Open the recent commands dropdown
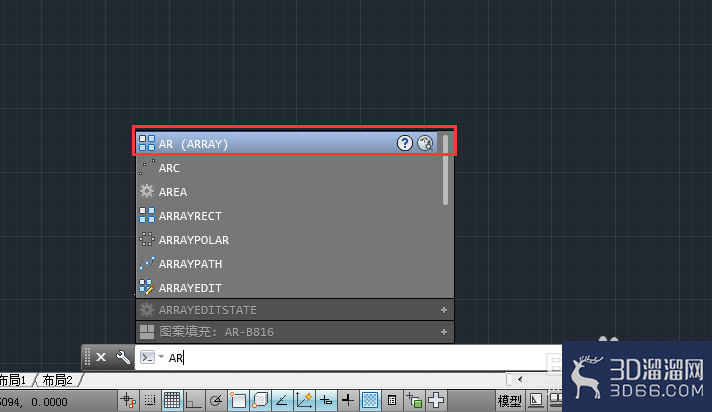The image size is (712, 412). point(161,357)
